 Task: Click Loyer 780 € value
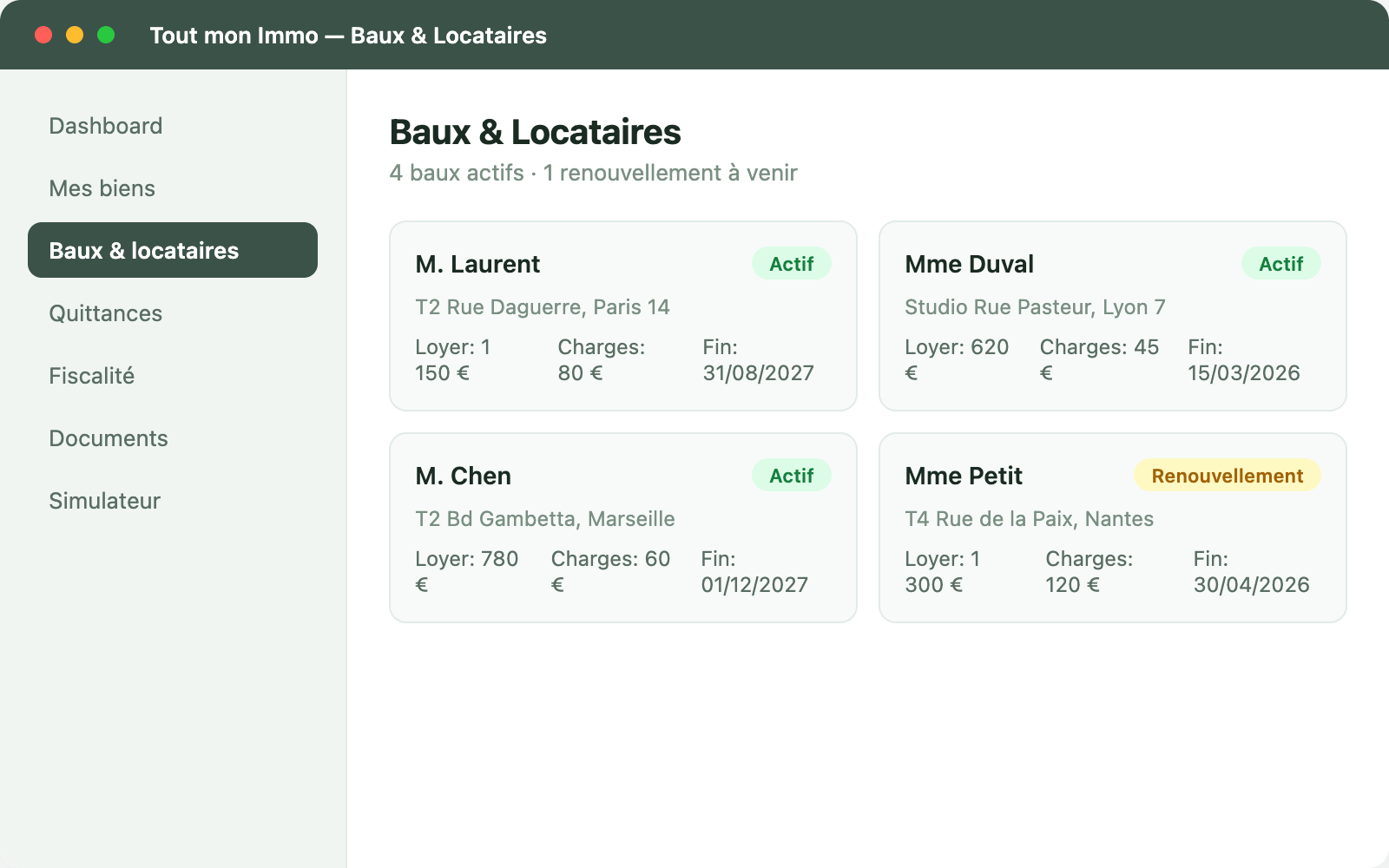point(467,572)
